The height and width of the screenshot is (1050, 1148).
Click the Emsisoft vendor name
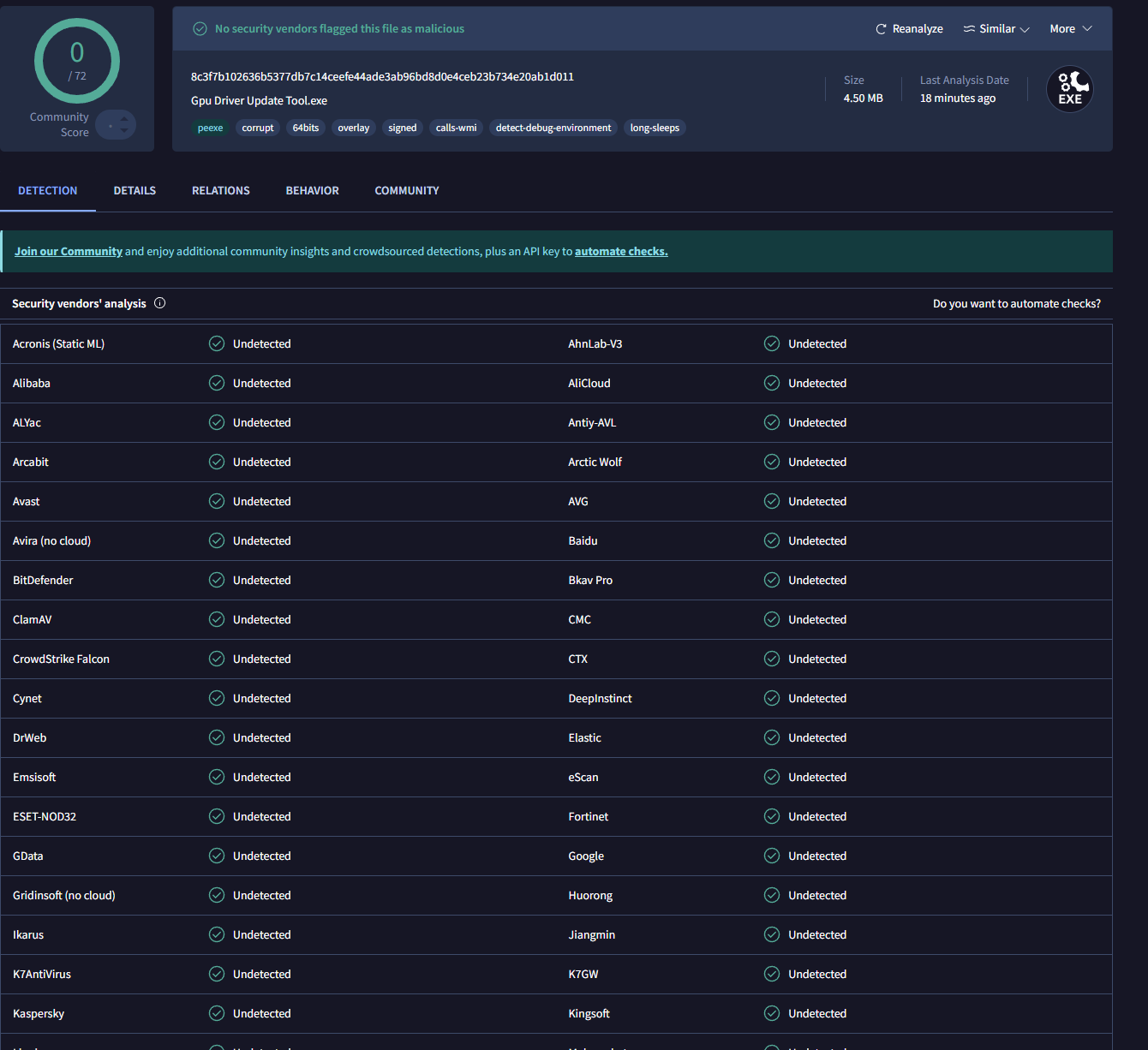pos(34,777)
